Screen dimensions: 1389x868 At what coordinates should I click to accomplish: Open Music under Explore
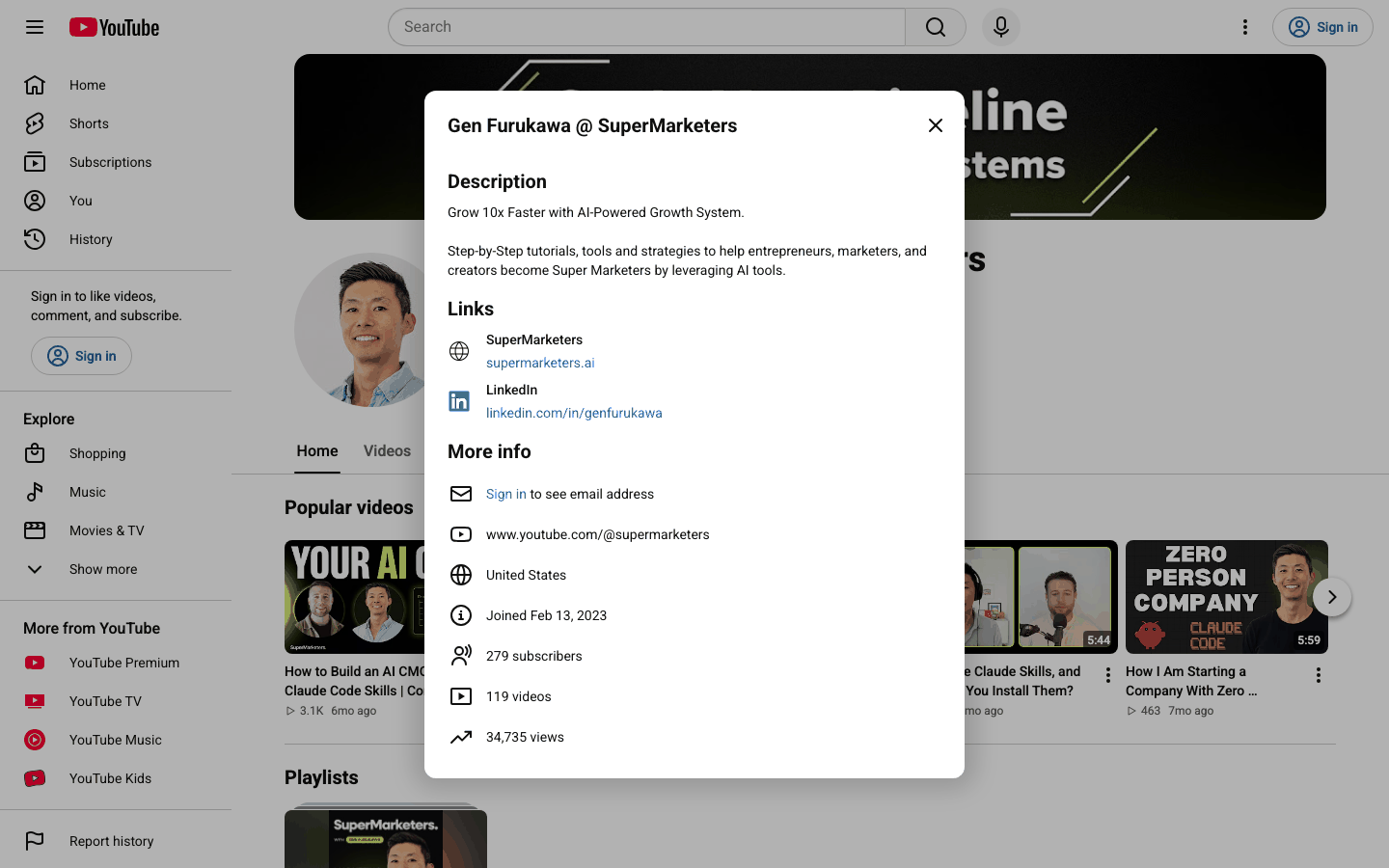pos(116,492)
